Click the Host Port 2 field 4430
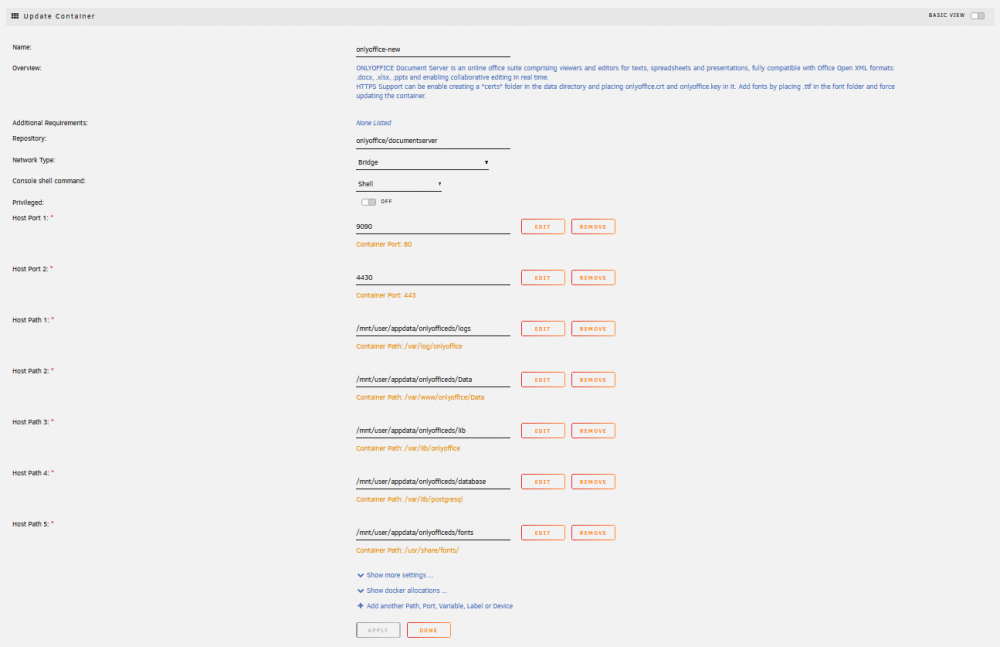The width and height of the screenshot is (1000, 647). coord(433,278)
